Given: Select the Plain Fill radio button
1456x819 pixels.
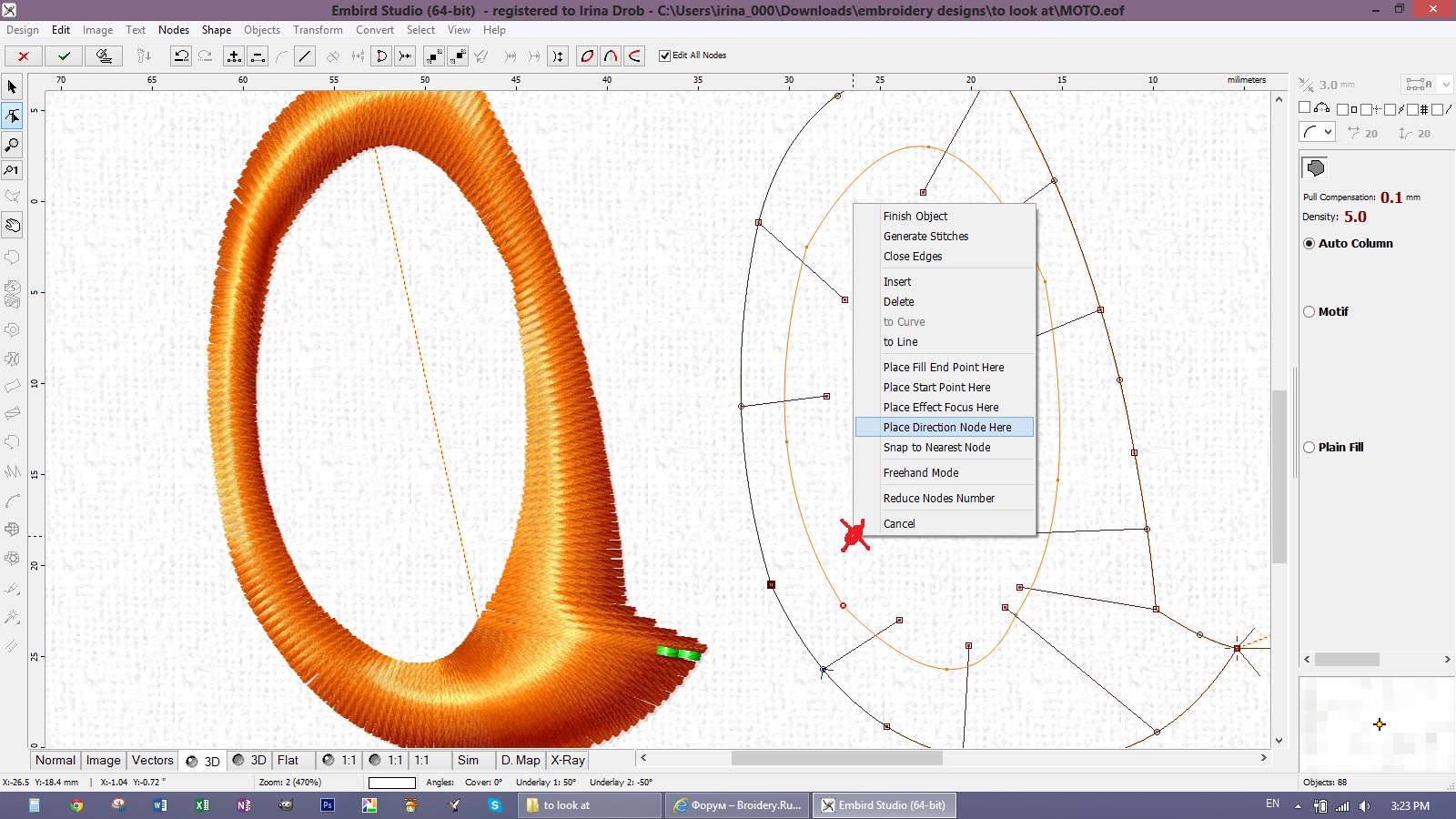Looking at the screenshot, I should [x=1309, y=447].
